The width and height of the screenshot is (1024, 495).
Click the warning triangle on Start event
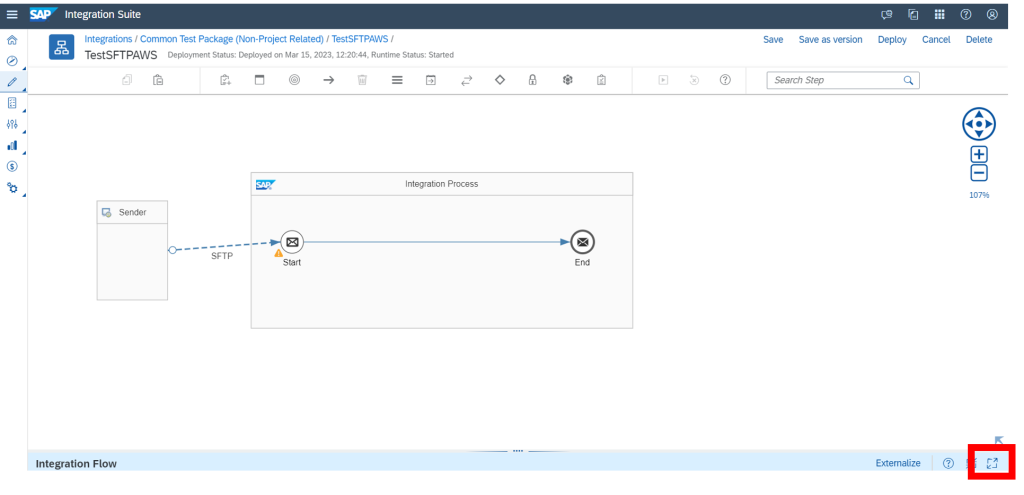279,253
